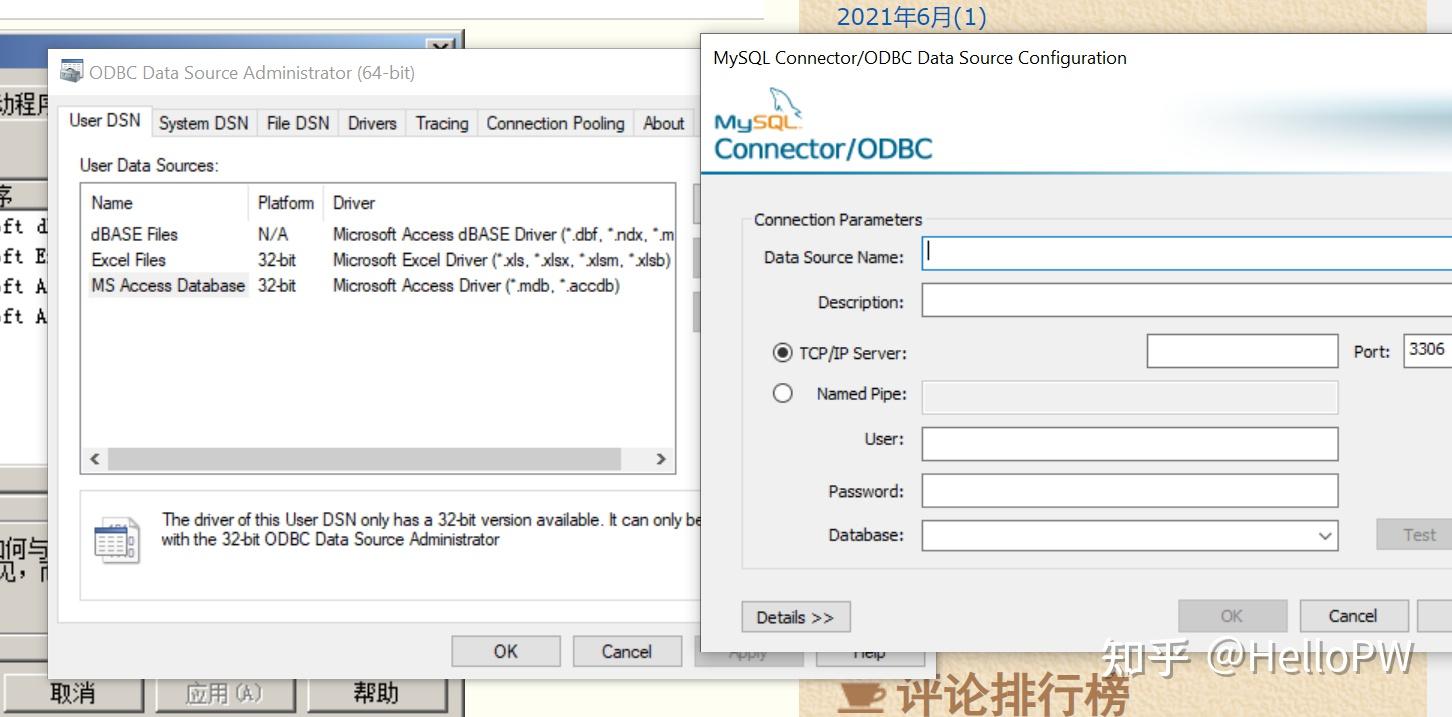The height and width of the screenshot is (717, 1452).
Task: Click the Platform column header
Action: (x=286, y=203)
